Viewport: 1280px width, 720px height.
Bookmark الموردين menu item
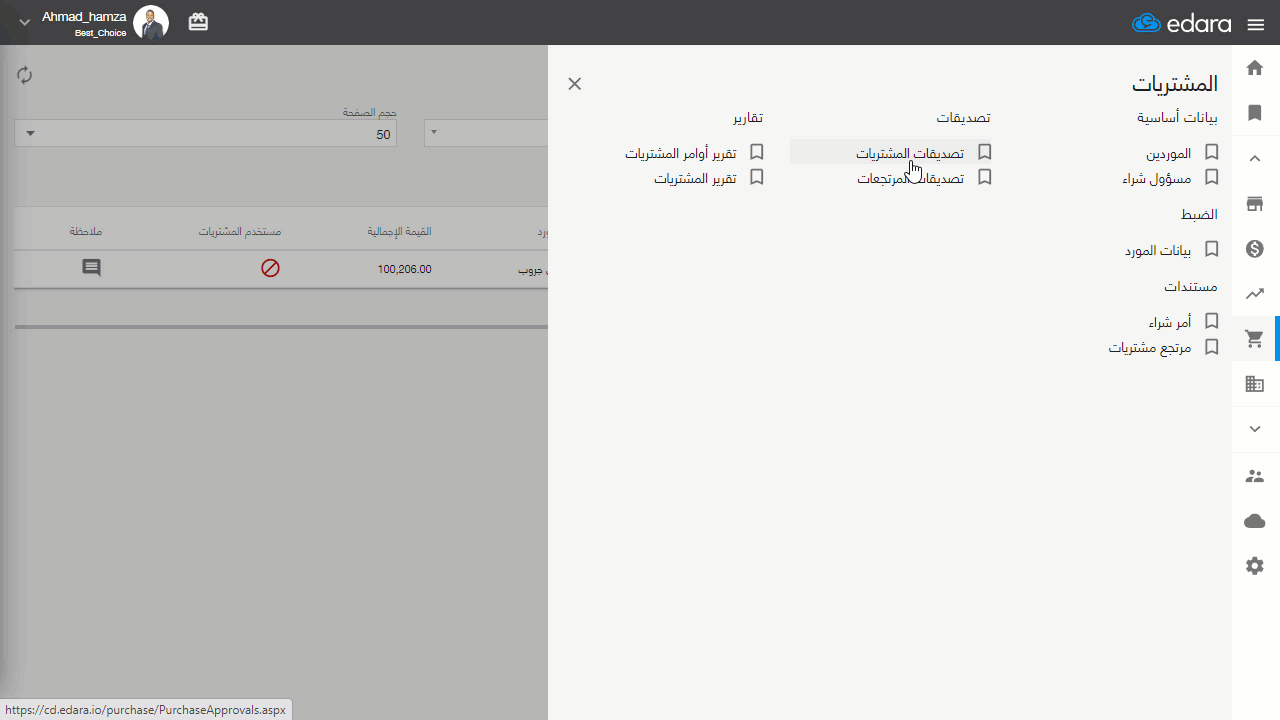coord(1212,153)
